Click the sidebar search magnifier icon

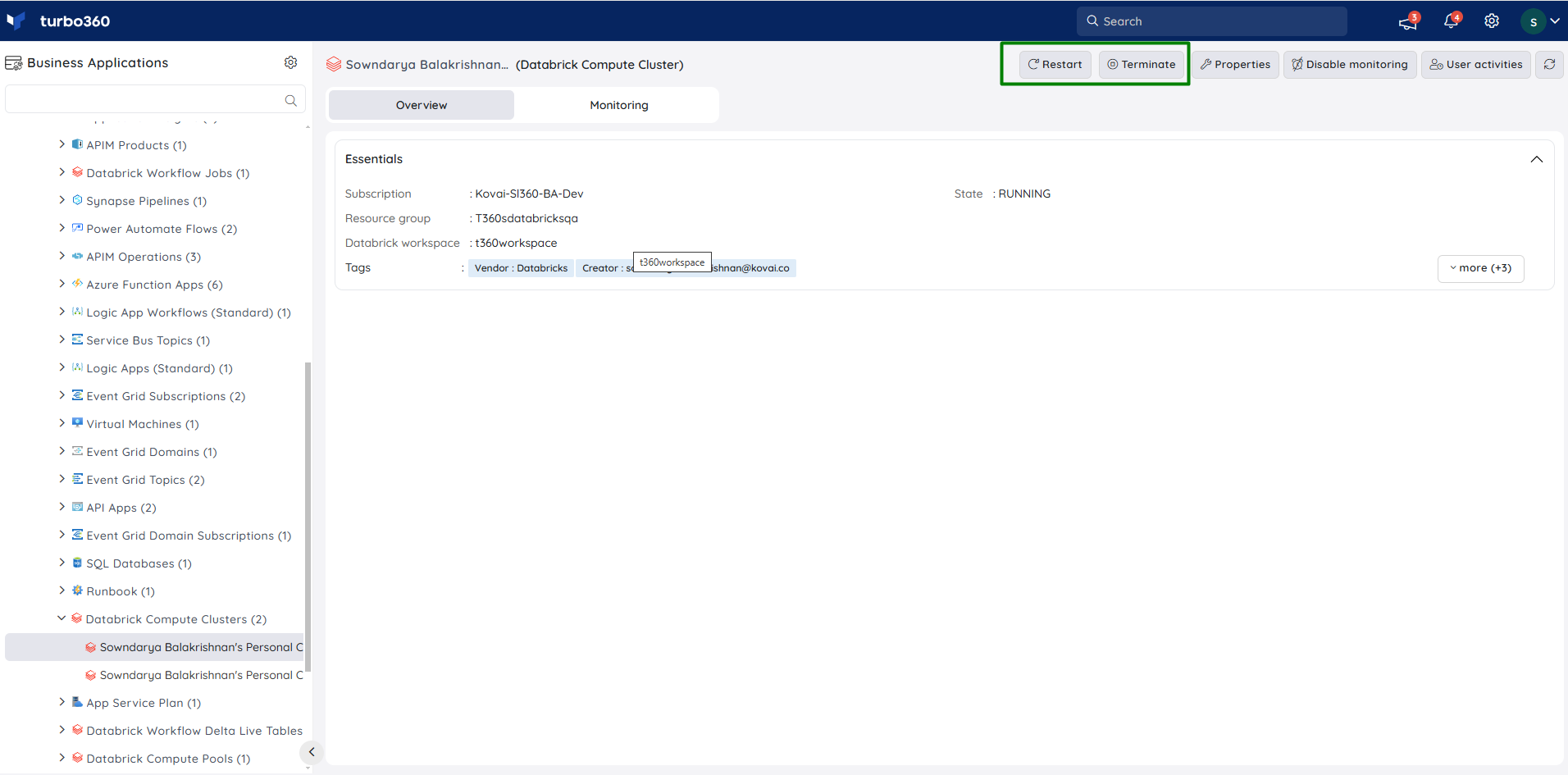290,100
